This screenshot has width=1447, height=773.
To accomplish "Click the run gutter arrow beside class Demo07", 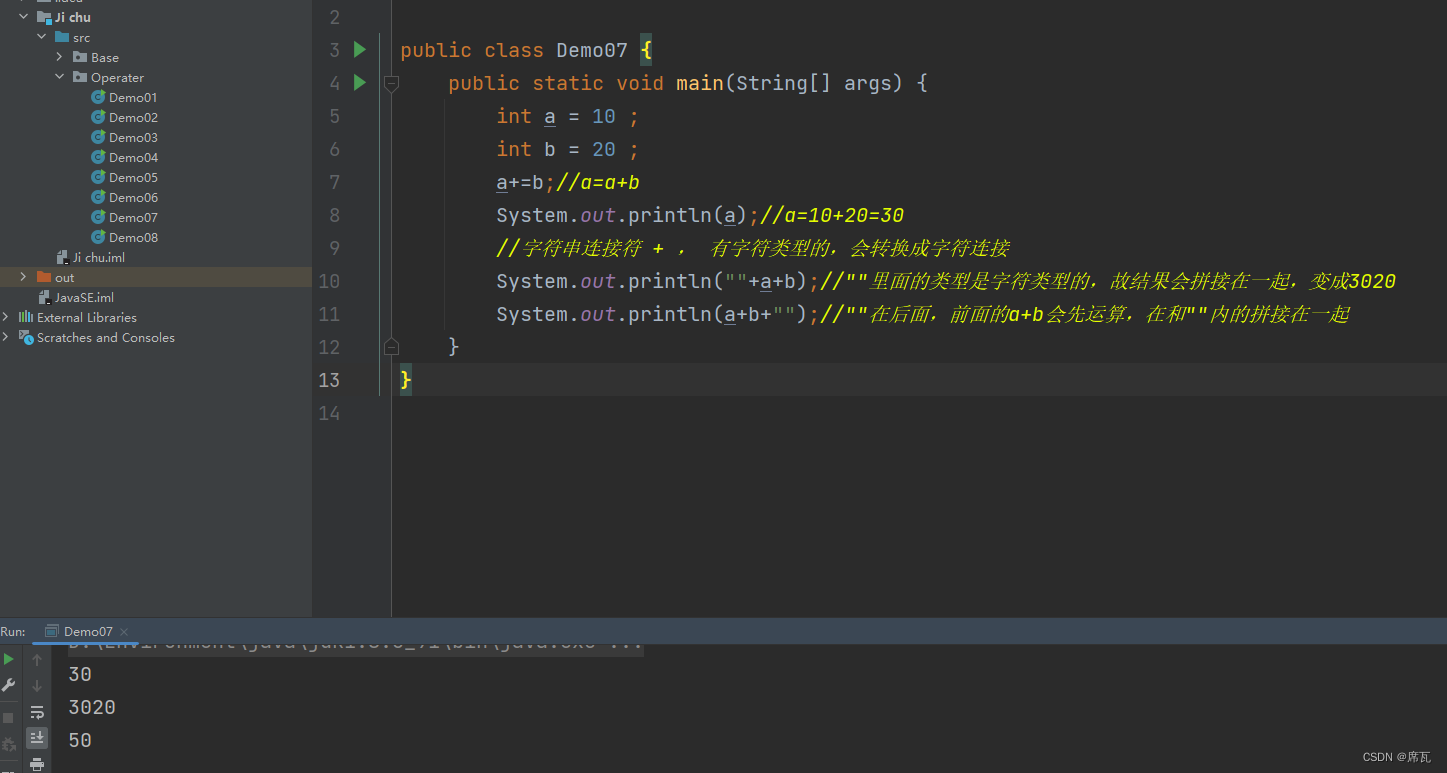I will point(360,50).
